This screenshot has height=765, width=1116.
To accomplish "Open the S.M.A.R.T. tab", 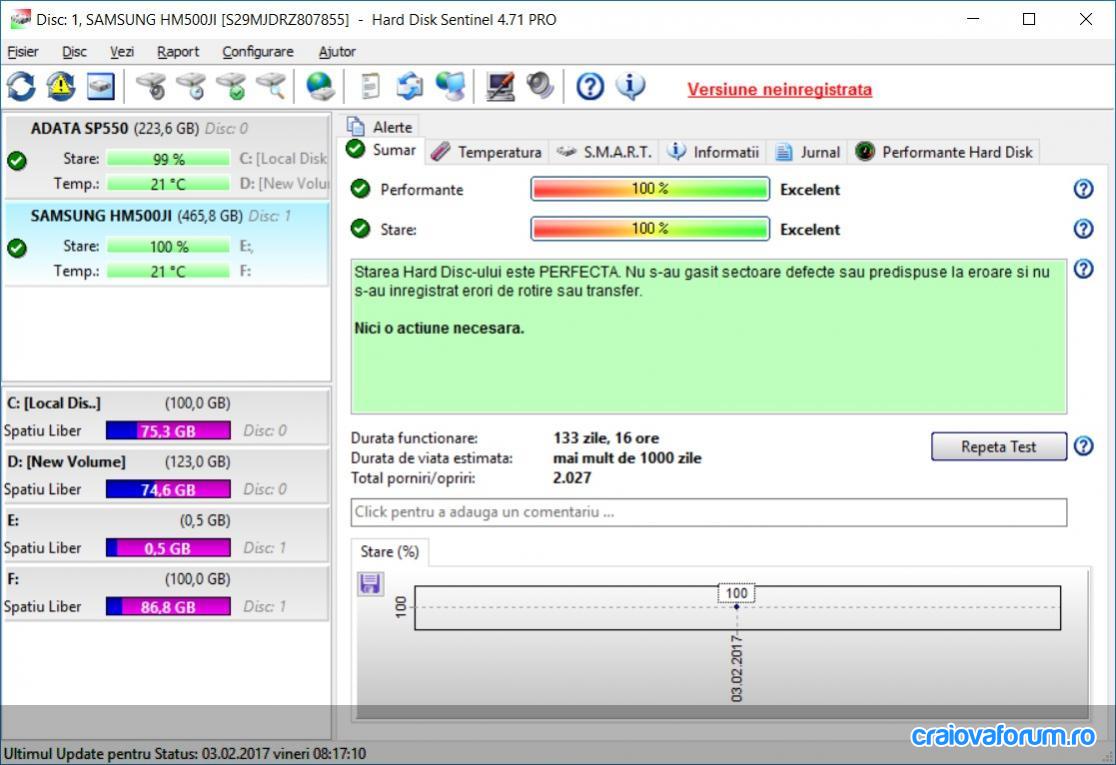I will point(604,152).
